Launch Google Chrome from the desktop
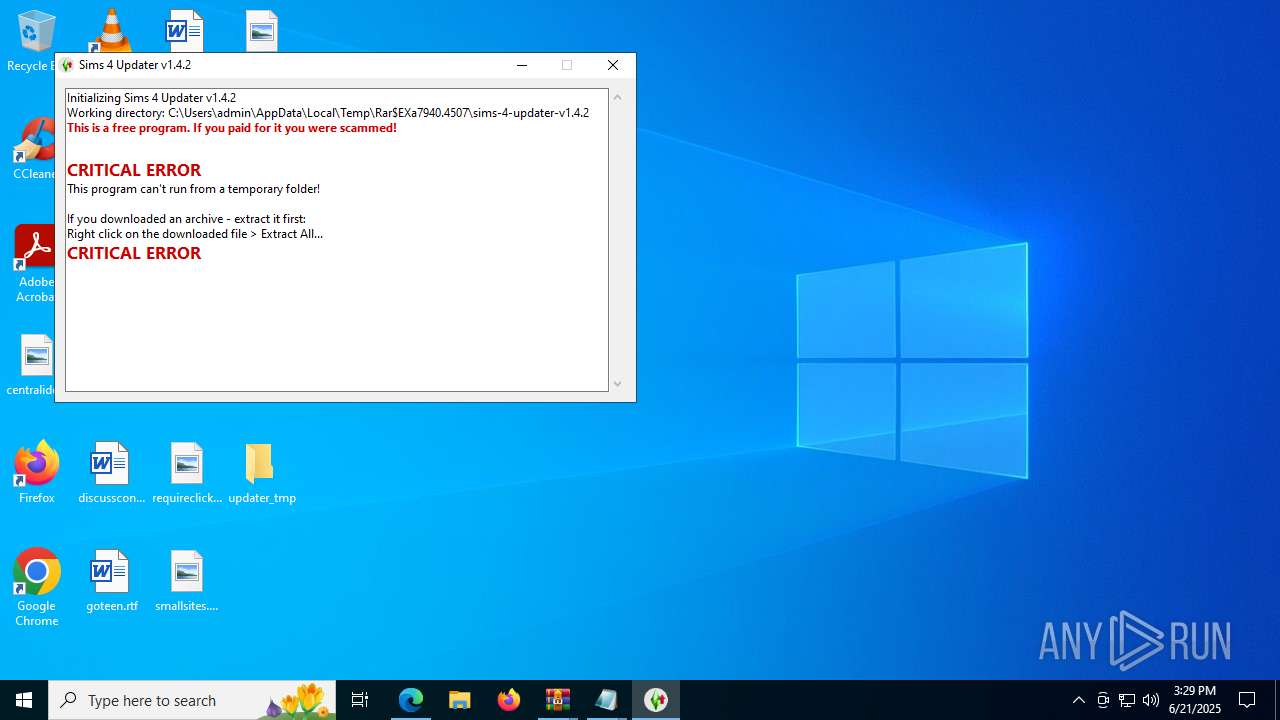The image size is (1280, 720). [x=36, y=587]
